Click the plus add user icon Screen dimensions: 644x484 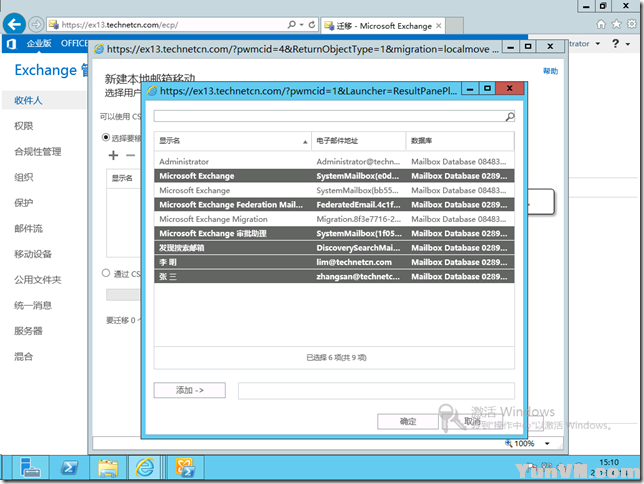[113, 155]
